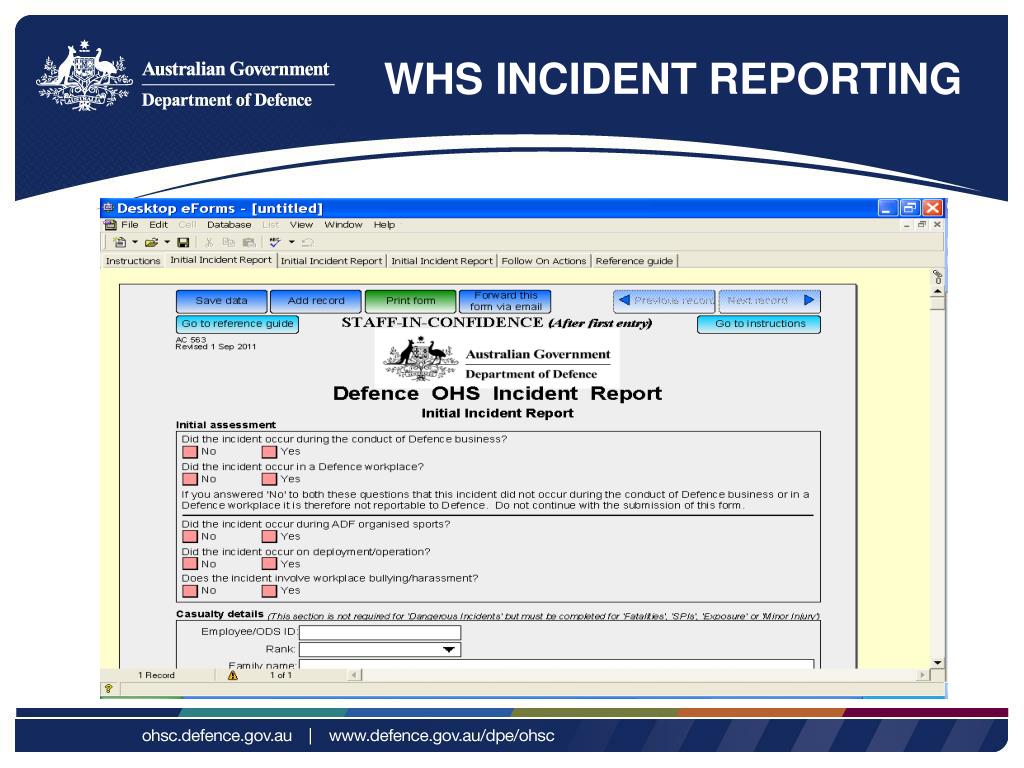Switch to the Instructions tab
Viewport: 1024px width, 768px height.
tap(133, 261)
